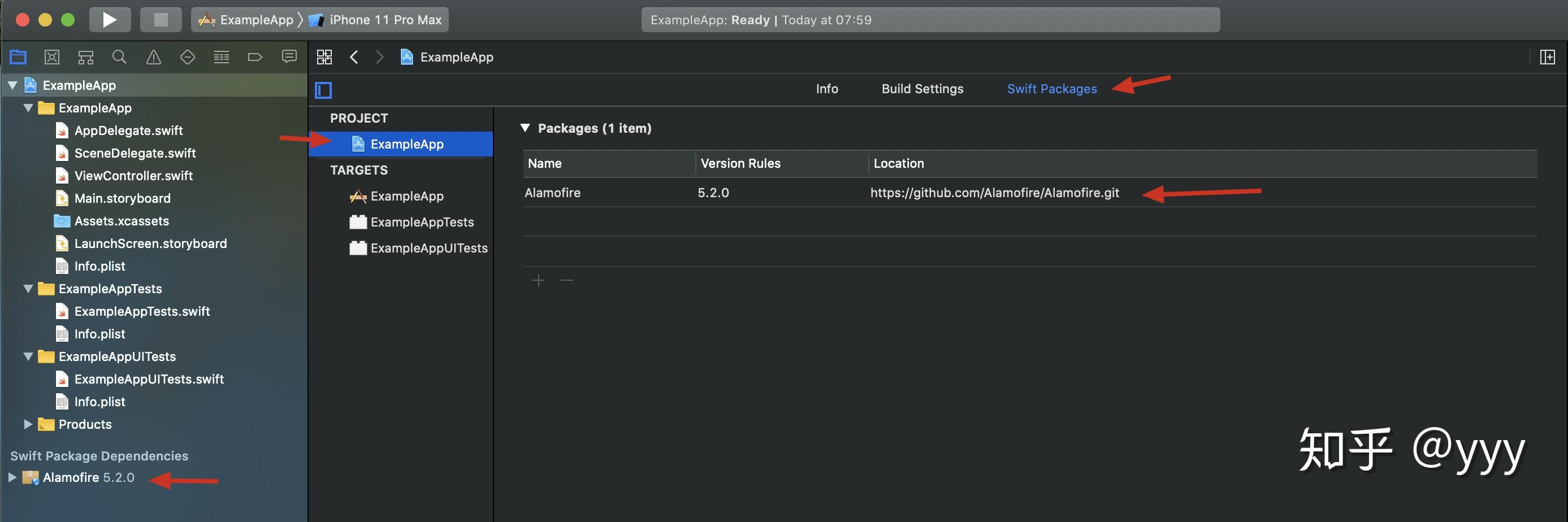Sort by Location column header

click(1203, 164)
